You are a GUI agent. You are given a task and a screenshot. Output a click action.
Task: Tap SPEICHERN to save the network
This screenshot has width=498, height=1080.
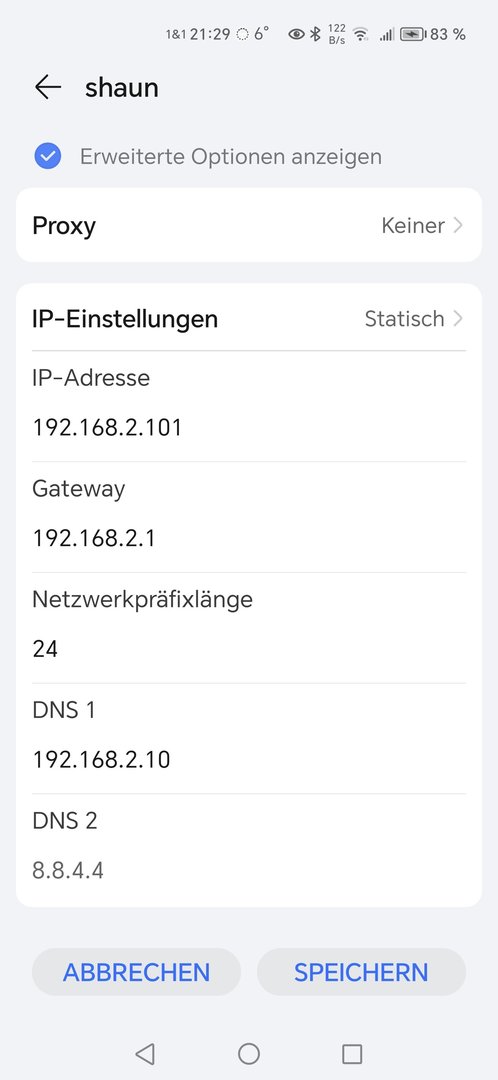[362, 972]
